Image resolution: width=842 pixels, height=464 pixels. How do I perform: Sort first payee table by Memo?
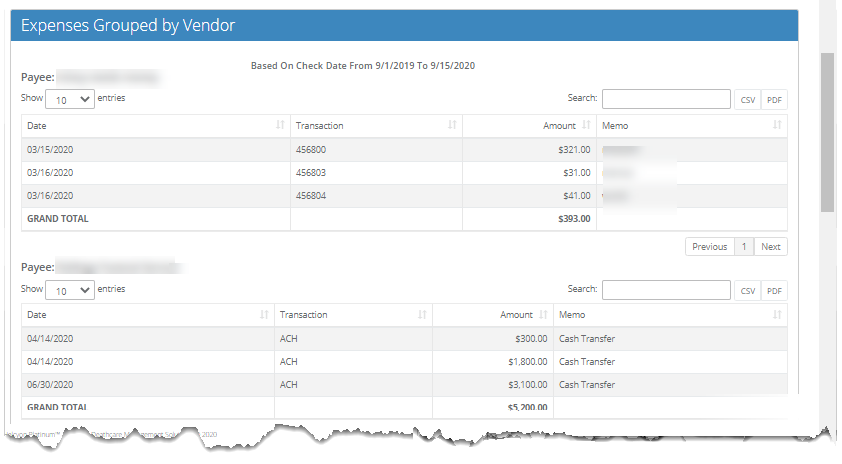(x=692, y=126)
